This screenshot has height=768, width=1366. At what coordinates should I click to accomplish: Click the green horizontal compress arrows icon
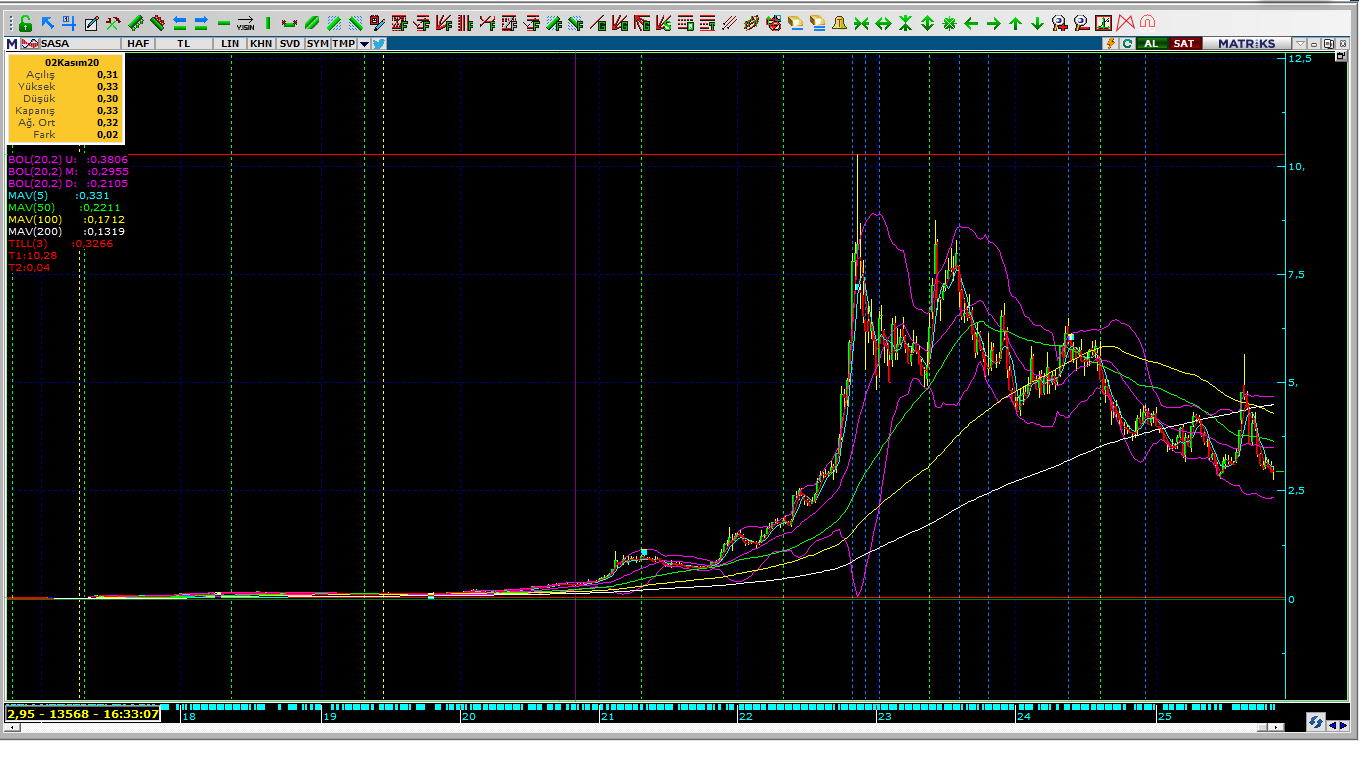(861, 23)
